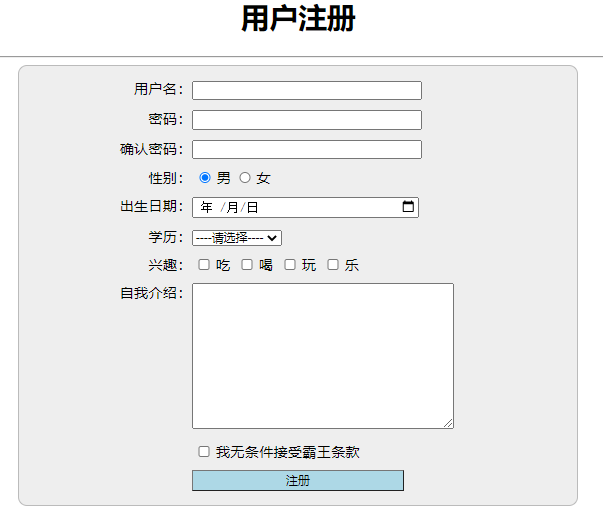Check the 吃 interest checkbox
603x515 pixels.
click(204, 265)
